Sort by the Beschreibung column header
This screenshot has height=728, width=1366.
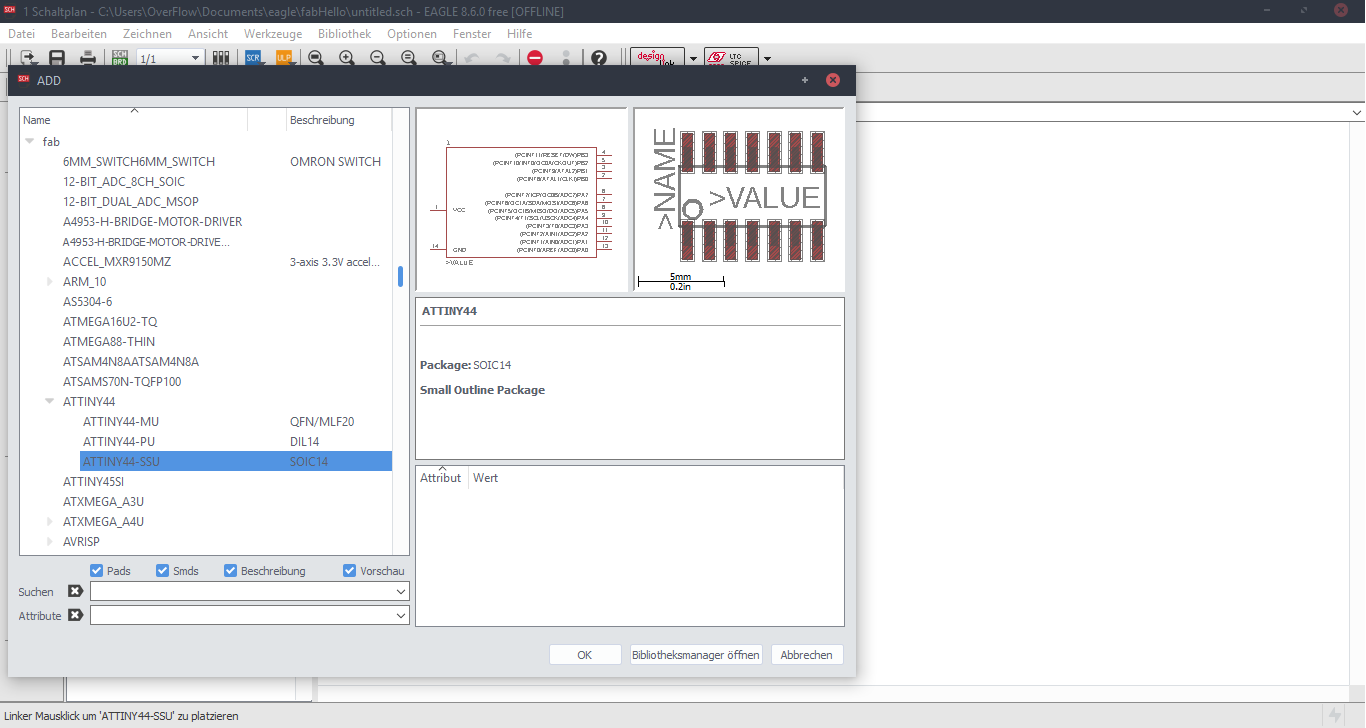(x=339, y=120)
